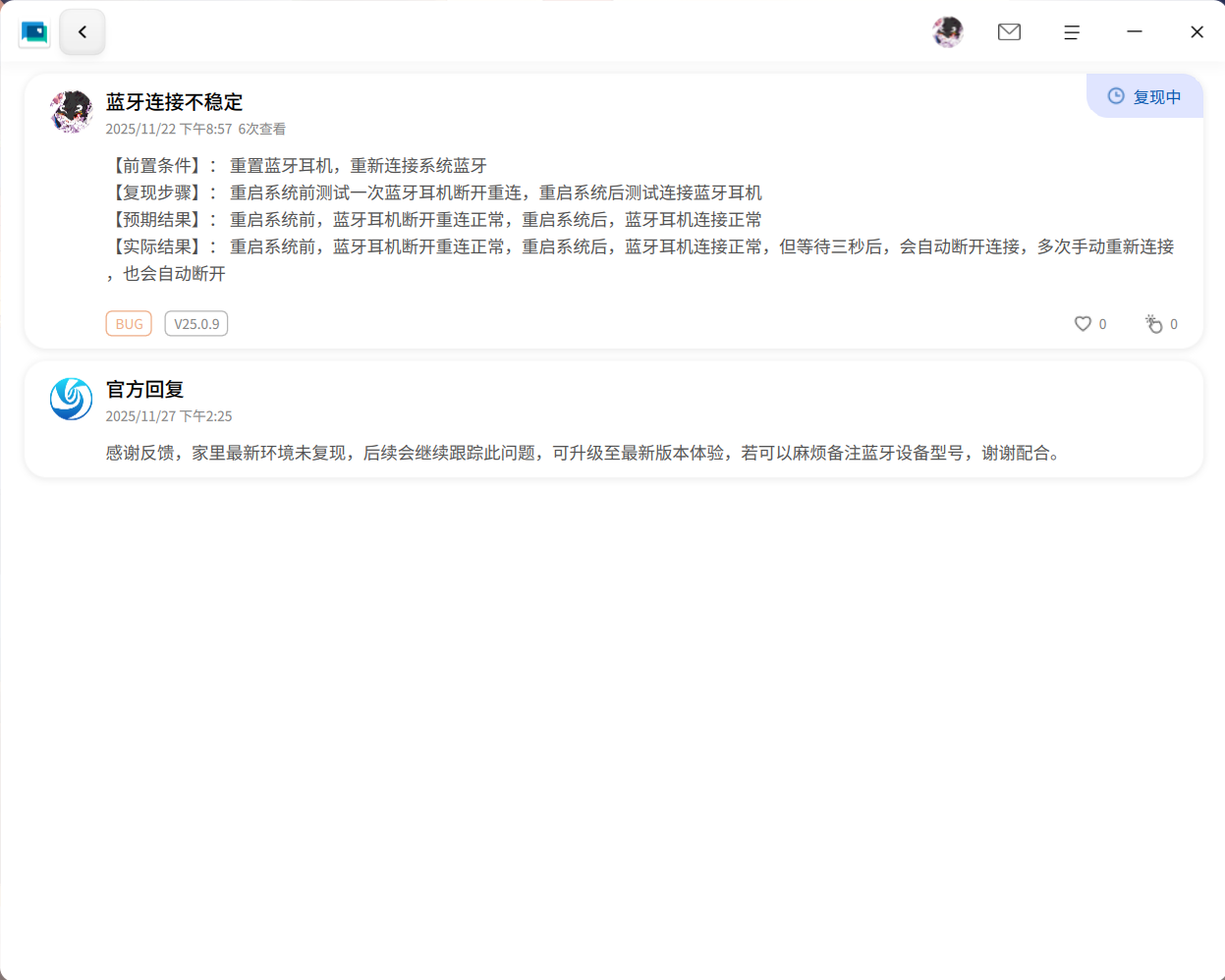The image size is (1225, 980).
Task: Click the post author's avatar
Action: [72, 112]
